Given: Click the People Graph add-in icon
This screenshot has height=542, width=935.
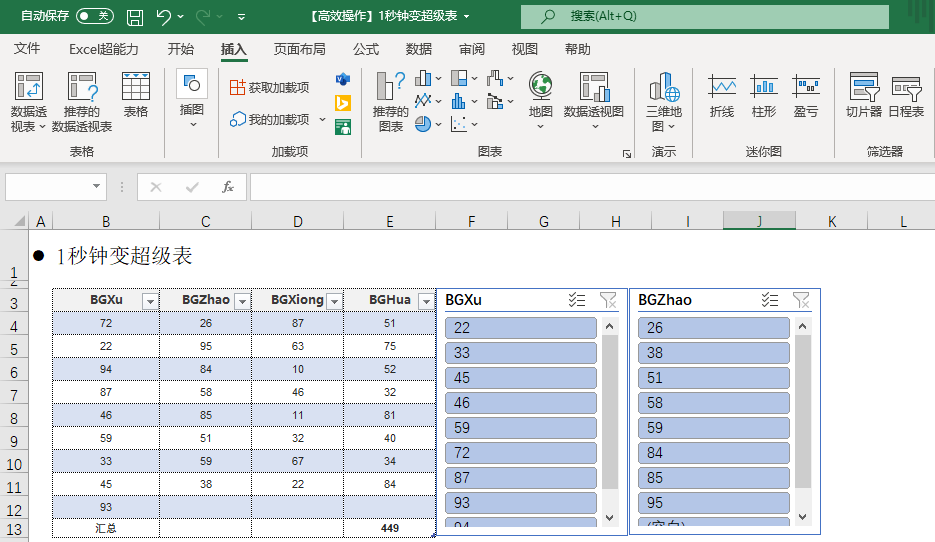Looking at the screenshot, I should coord(343,126).
